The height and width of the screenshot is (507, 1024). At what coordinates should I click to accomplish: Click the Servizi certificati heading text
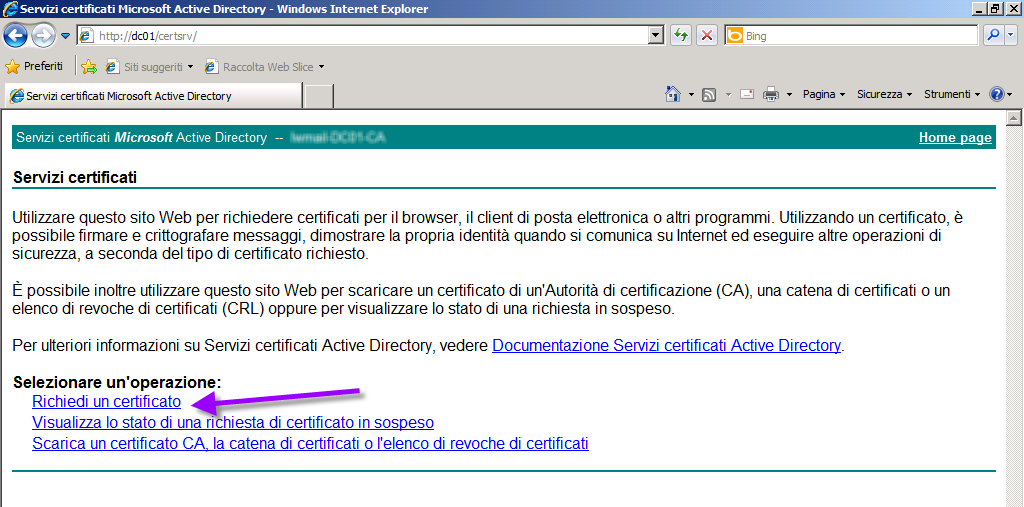coord(75,177)
